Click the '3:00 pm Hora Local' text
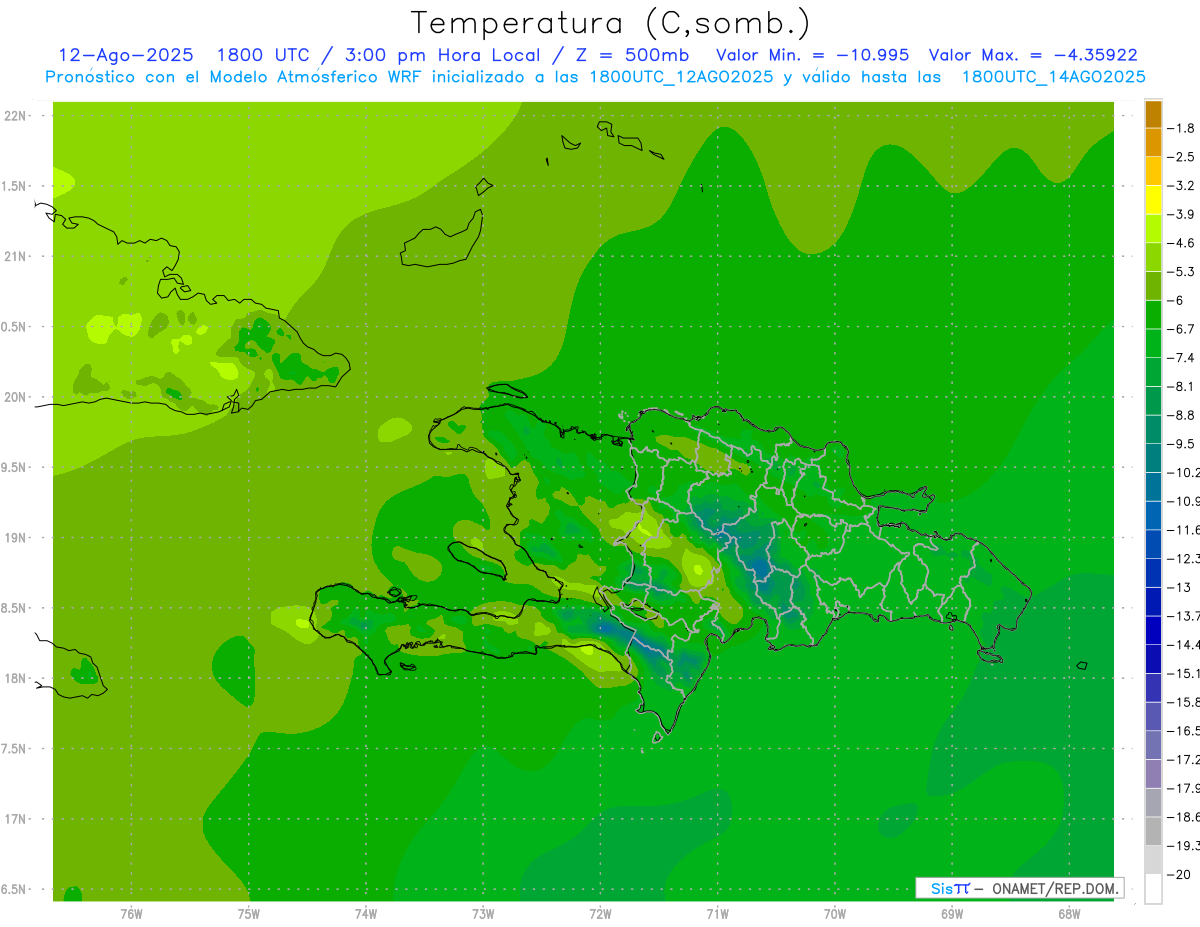This screenshot has width=1200, height=927. pyautogui.click(x=442, y=55)
